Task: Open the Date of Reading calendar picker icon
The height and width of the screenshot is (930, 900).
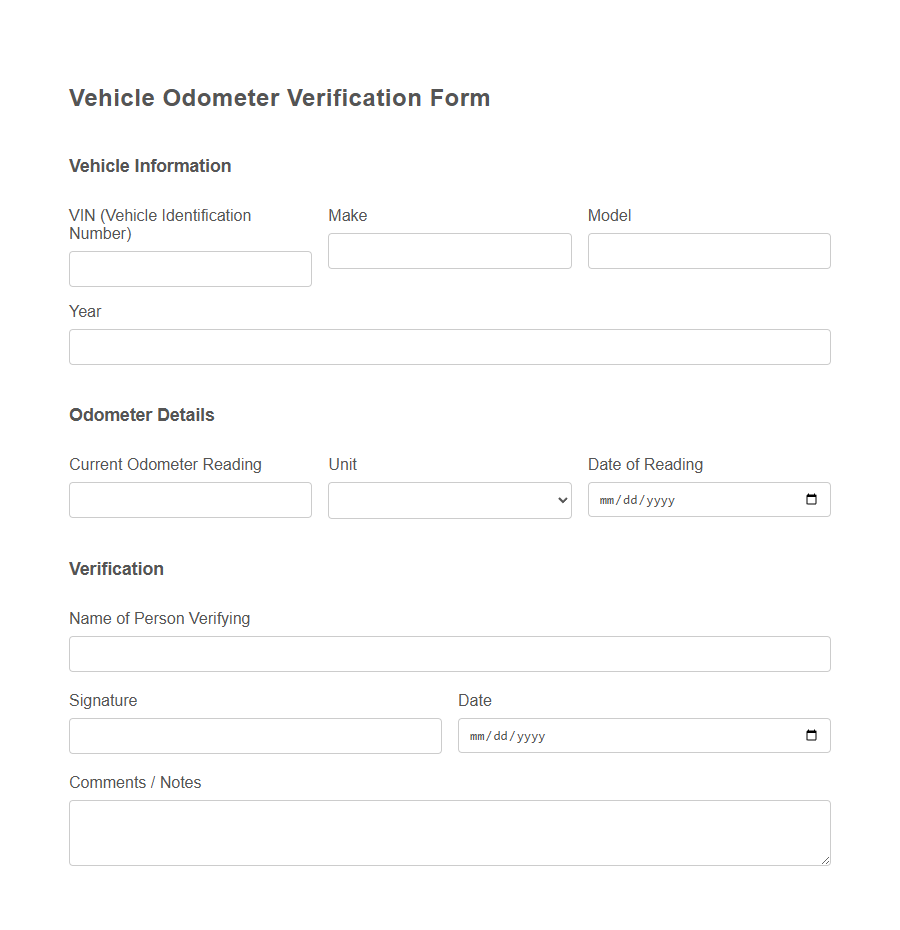Action: tap(811, 499)
